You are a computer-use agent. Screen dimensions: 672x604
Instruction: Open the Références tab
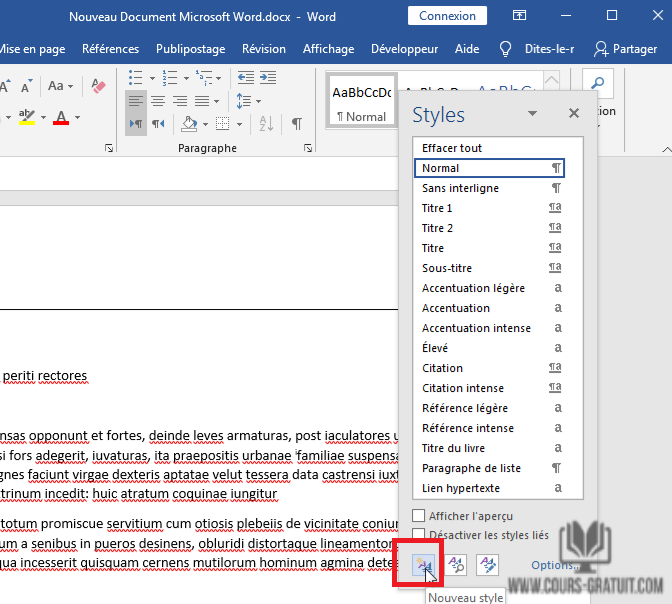pyautogui.click(x=111, y=49)
